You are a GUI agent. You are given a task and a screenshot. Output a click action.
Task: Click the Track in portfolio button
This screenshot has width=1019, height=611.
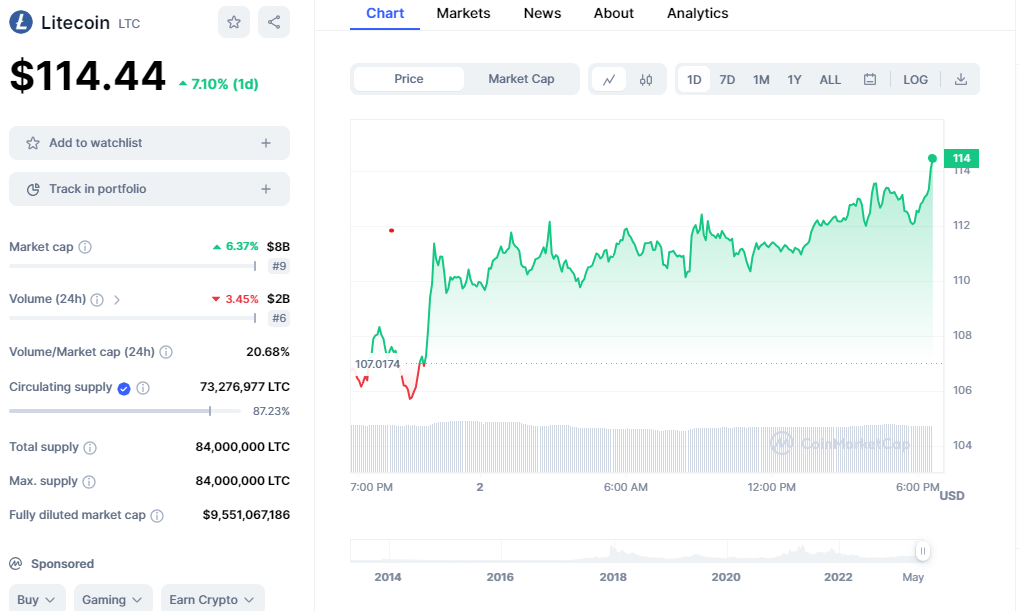point(149,189)
